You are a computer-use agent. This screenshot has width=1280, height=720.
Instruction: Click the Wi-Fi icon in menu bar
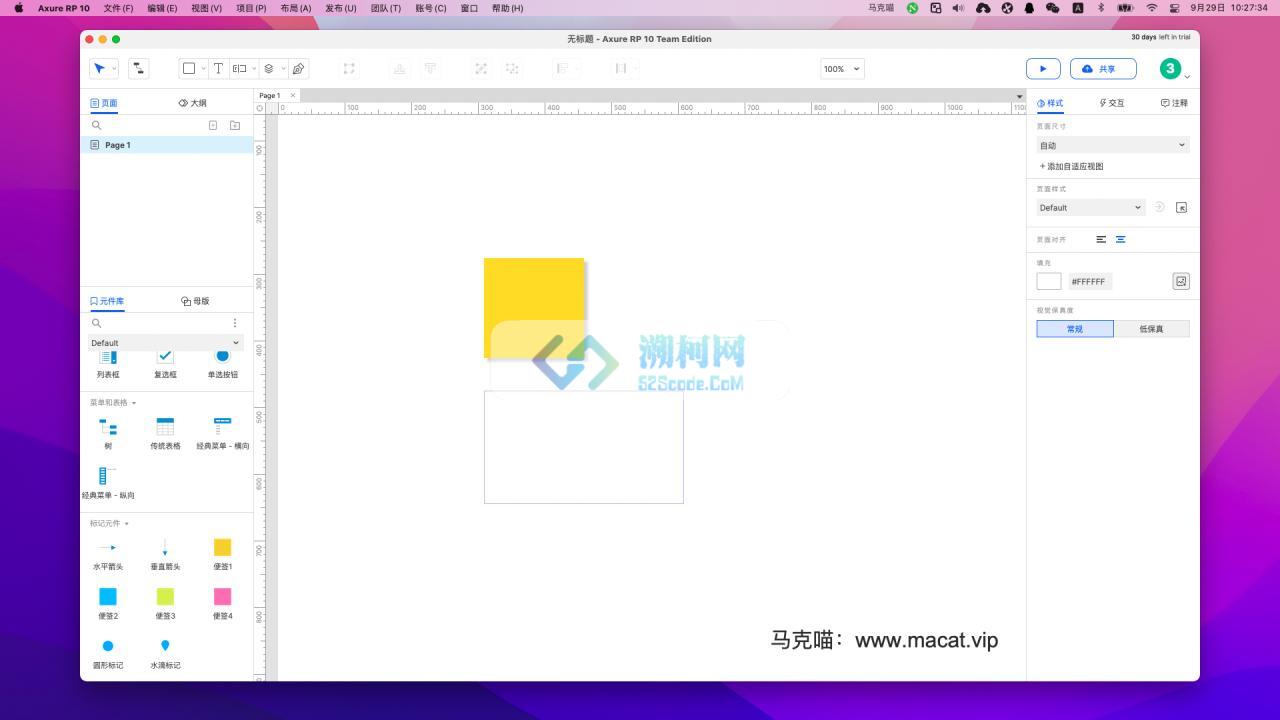click(1151, 8)
